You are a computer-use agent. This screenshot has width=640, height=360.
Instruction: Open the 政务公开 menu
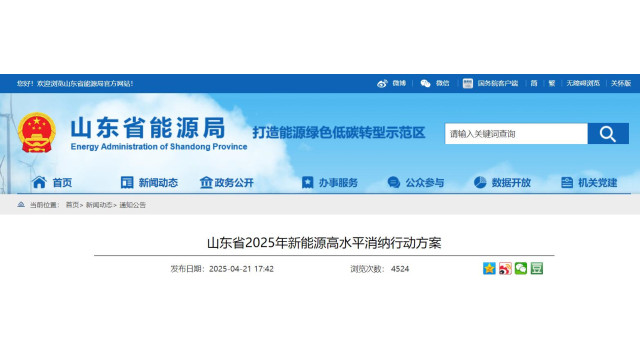[x=234, y=182]
